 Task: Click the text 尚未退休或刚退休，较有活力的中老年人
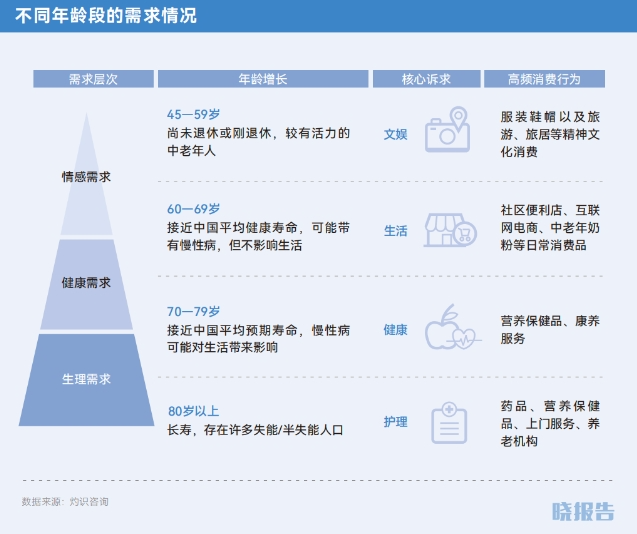click(x=258, y=142)
